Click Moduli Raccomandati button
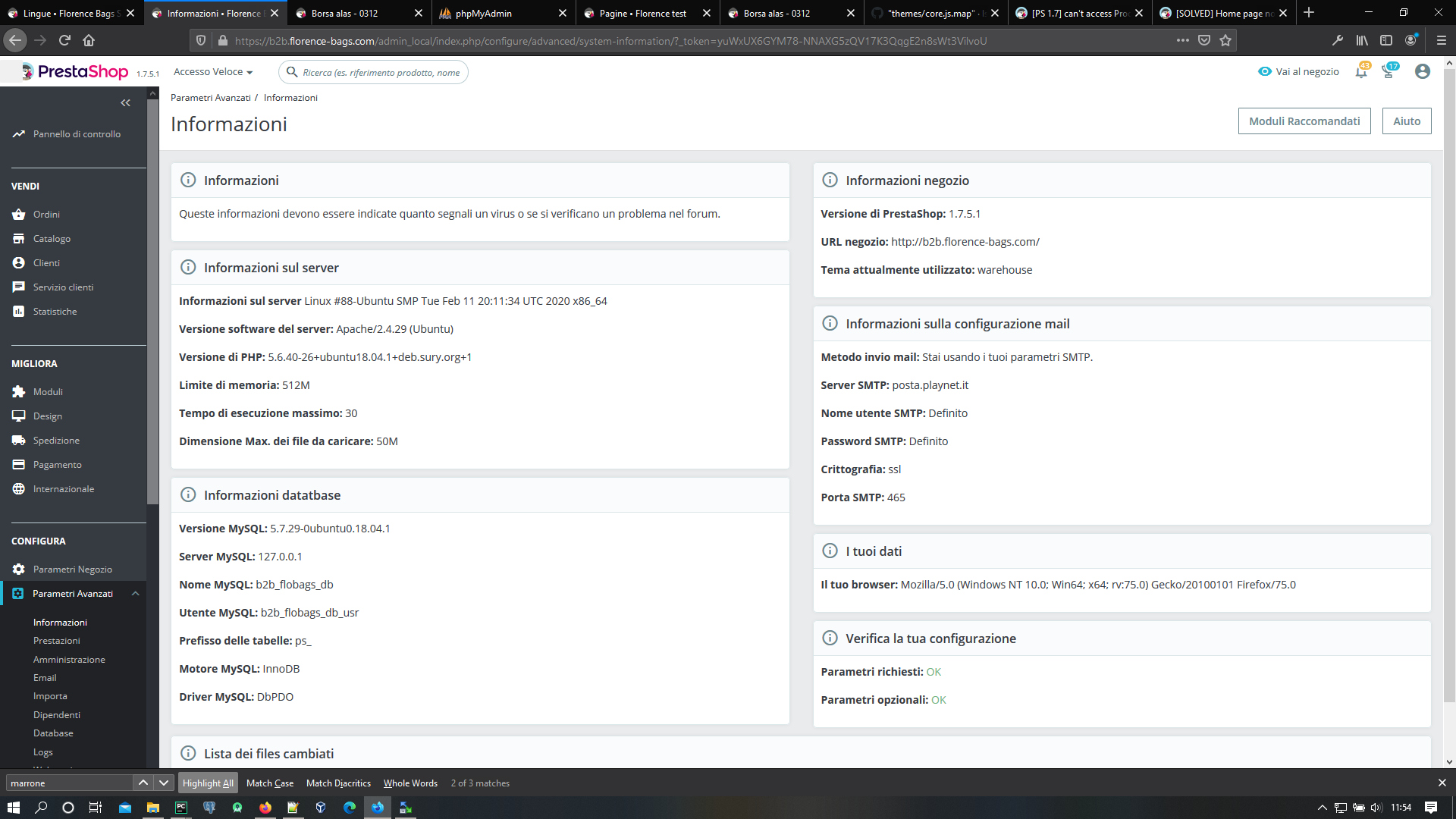Viewport: 1456px width, 819px height. pyautogui.click(x=1304, y=121)
